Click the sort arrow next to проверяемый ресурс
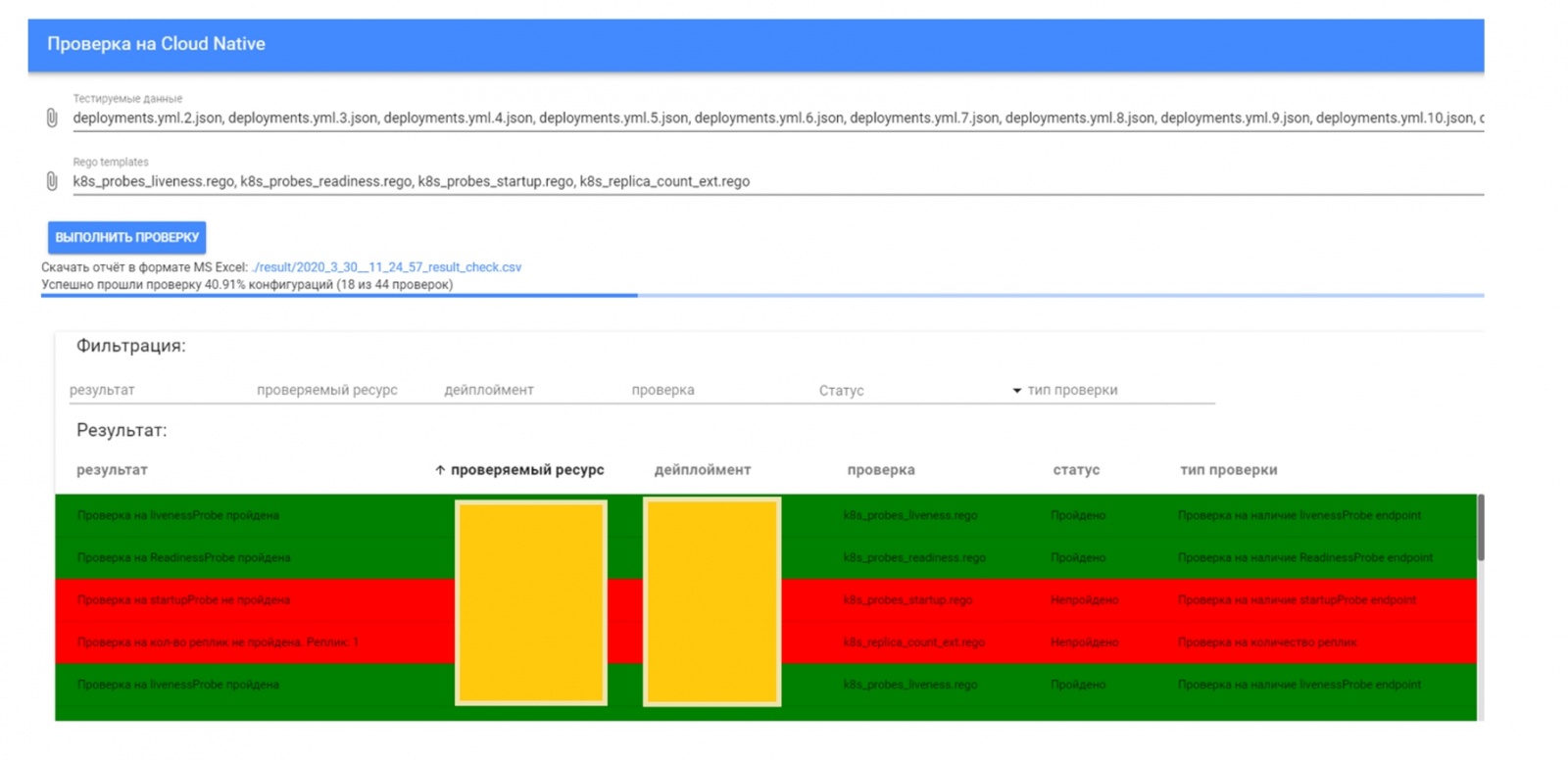 [x=440, y=470]
